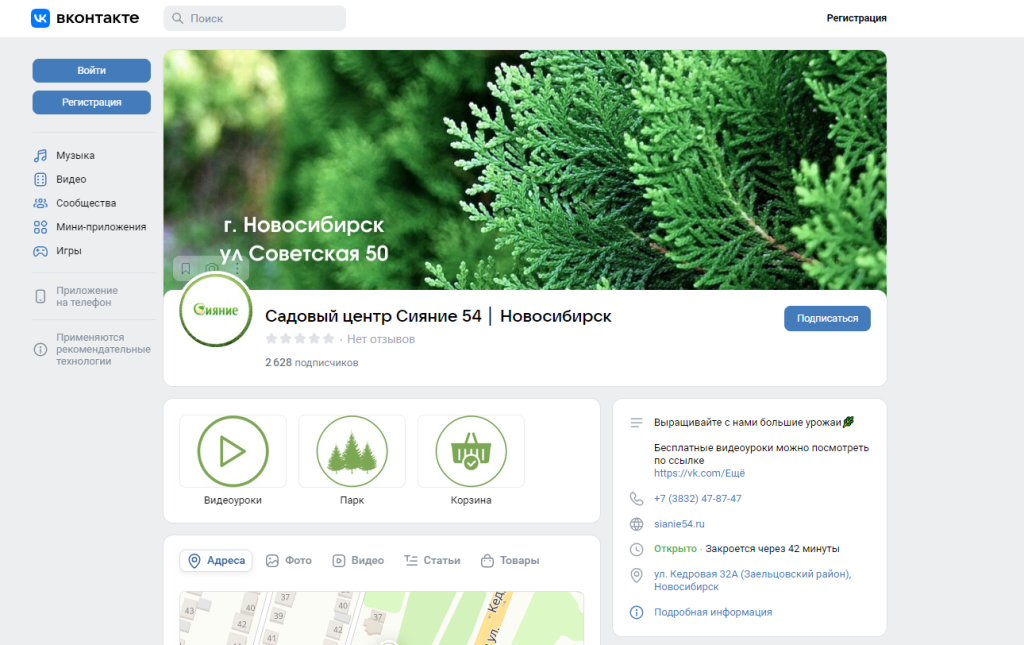This screenshot has width=1024, height=645.
Task: Open the Музыка music note icon
Action: tap(40, 155)
